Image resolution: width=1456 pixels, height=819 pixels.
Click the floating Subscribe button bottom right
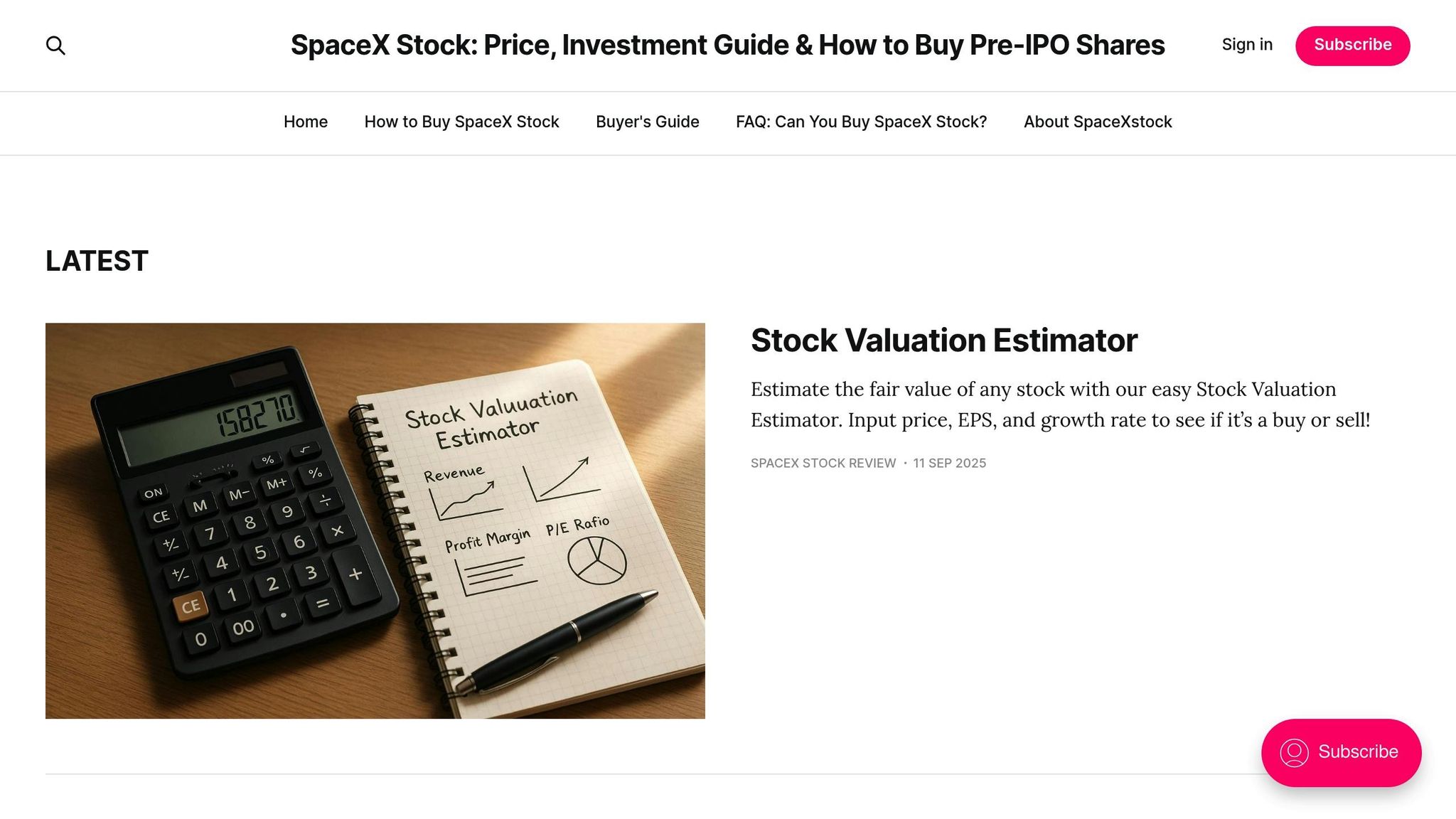coord(1341,752)
